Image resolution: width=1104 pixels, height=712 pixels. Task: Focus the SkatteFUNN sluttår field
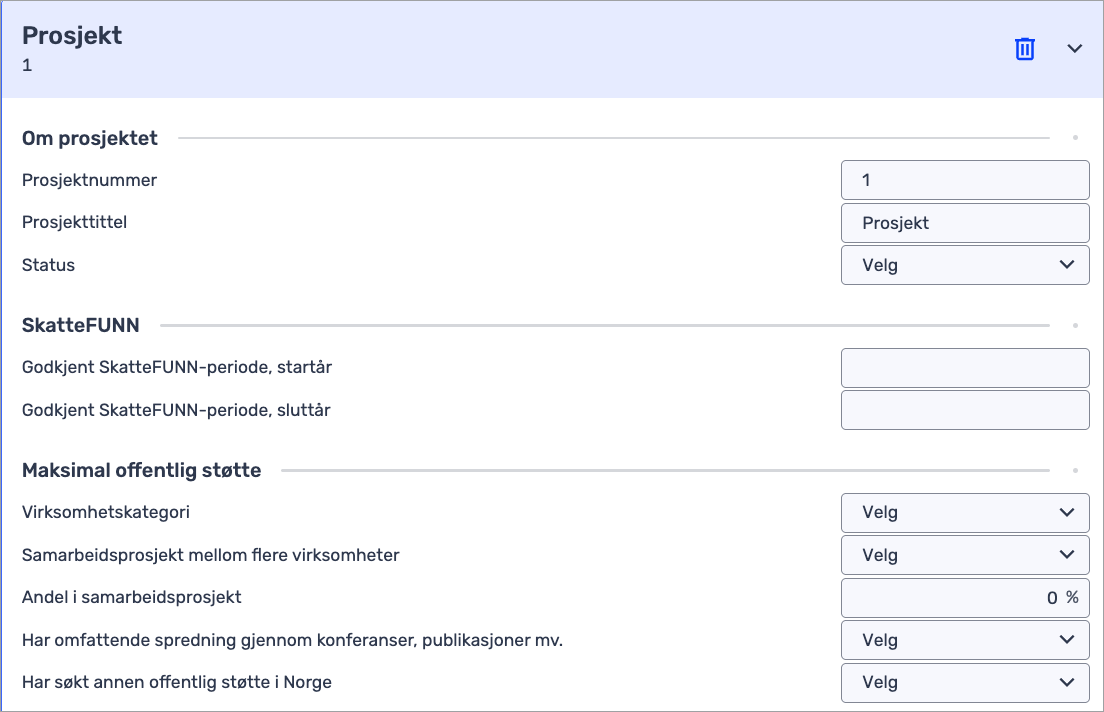[x=964, y=410]
